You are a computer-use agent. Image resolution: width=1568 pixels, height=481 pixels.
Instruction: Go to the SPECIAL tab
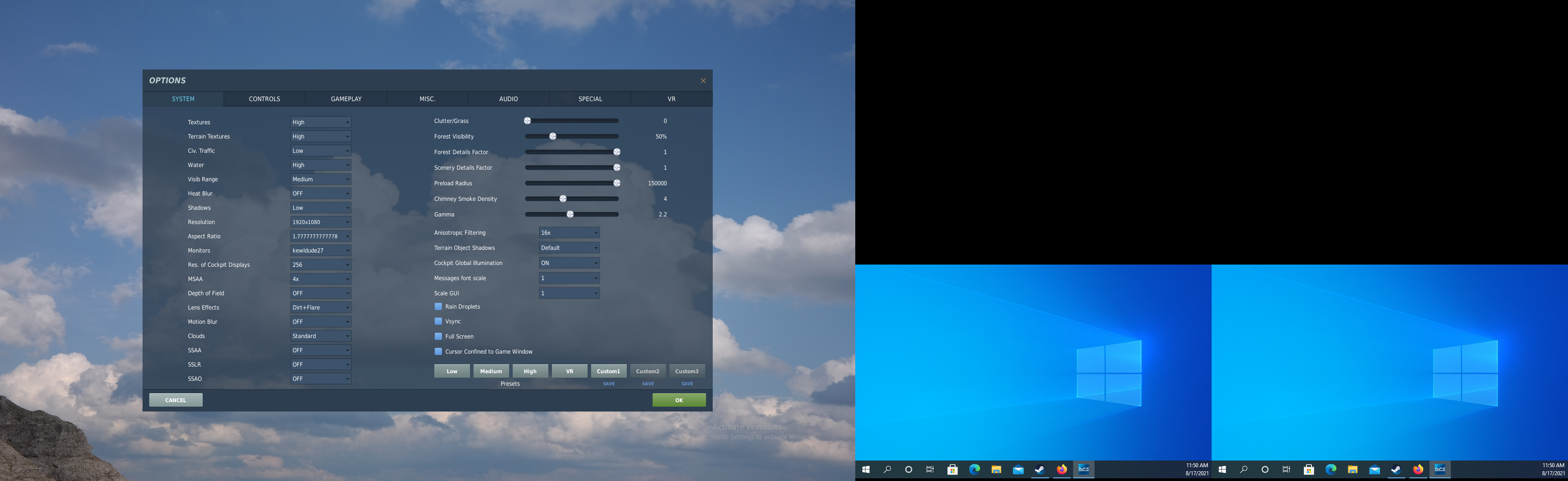coord(590,98)
